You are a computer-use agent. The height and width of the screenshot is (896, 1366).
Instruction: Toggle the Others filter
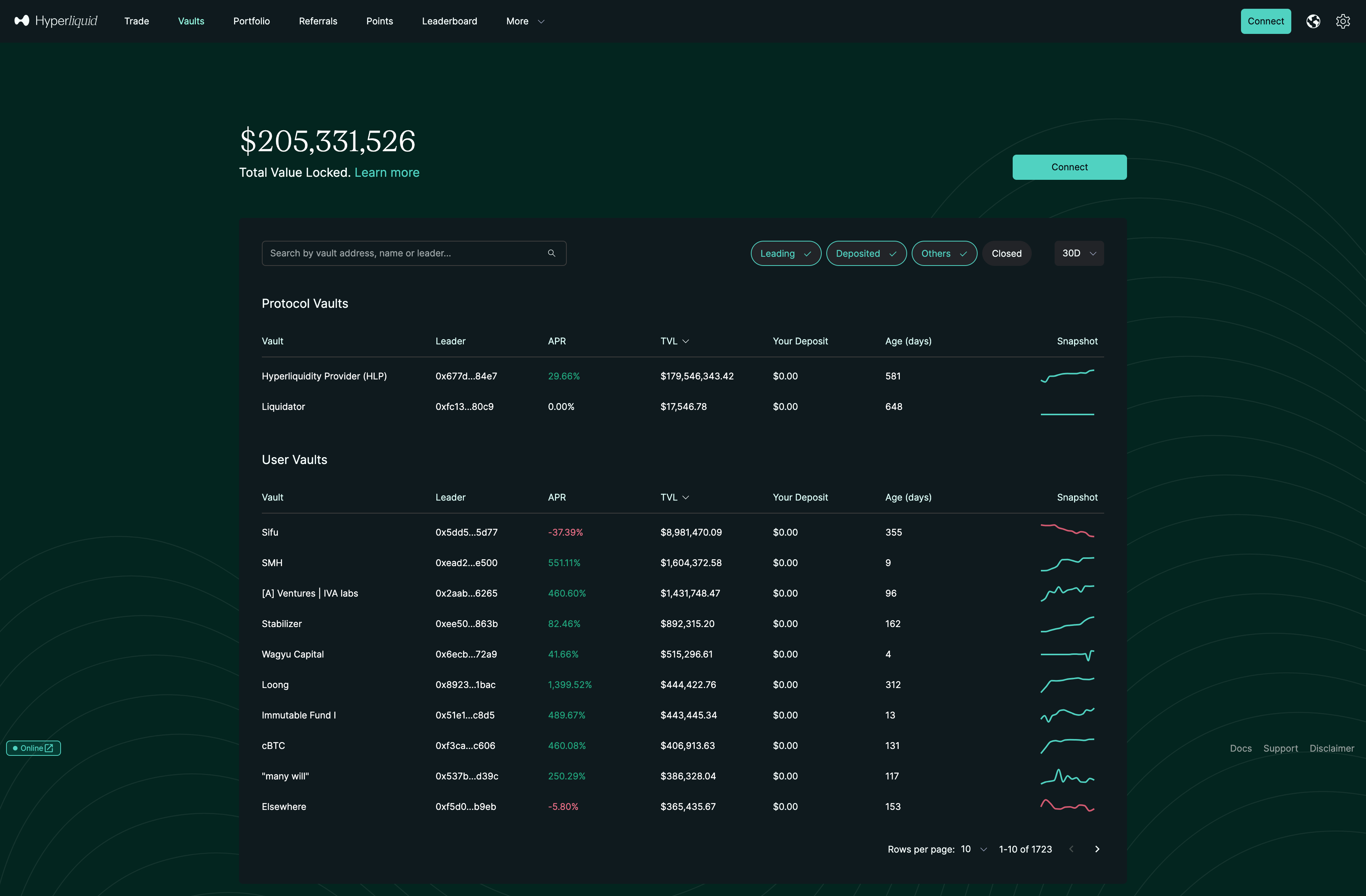pyautogui.click(x=944, y=254)
